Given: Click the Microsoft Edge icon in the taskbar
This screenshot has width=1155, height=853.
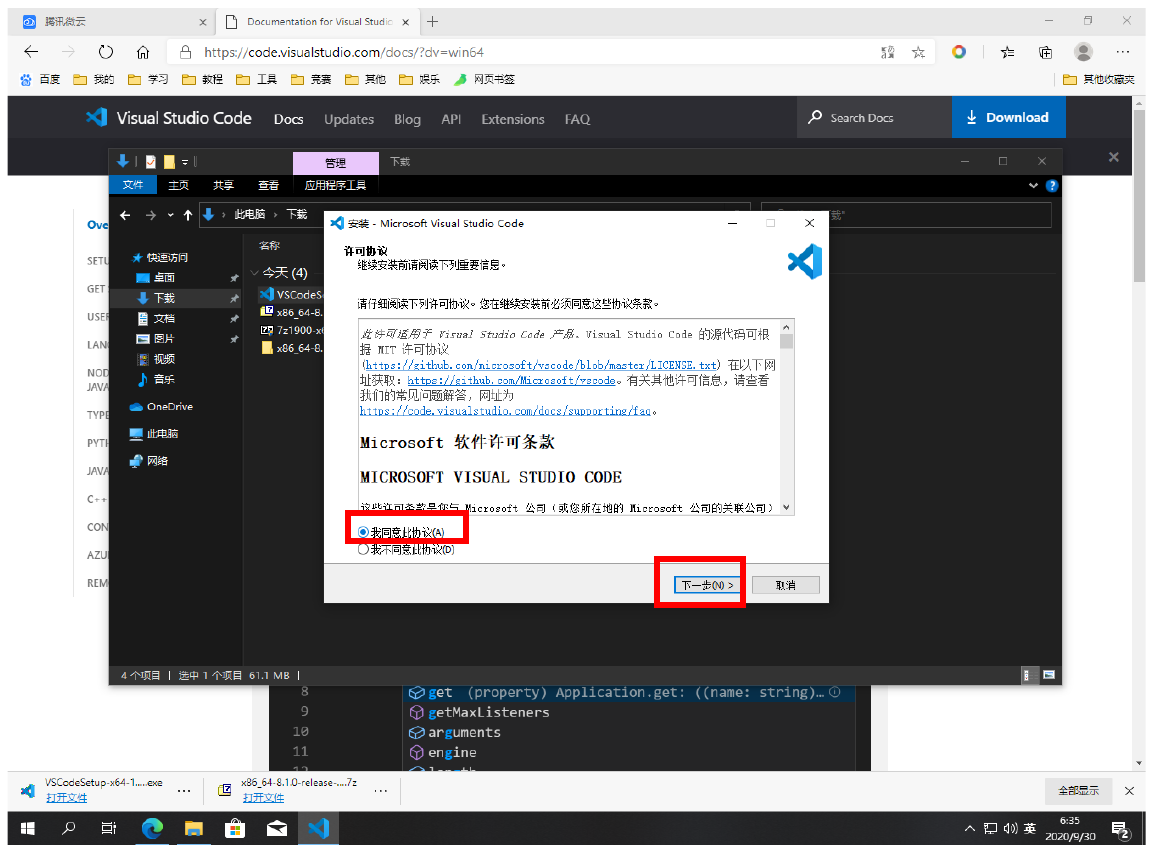Looking at the screenshot, I should pyautogui.click(x=152, y=828).
